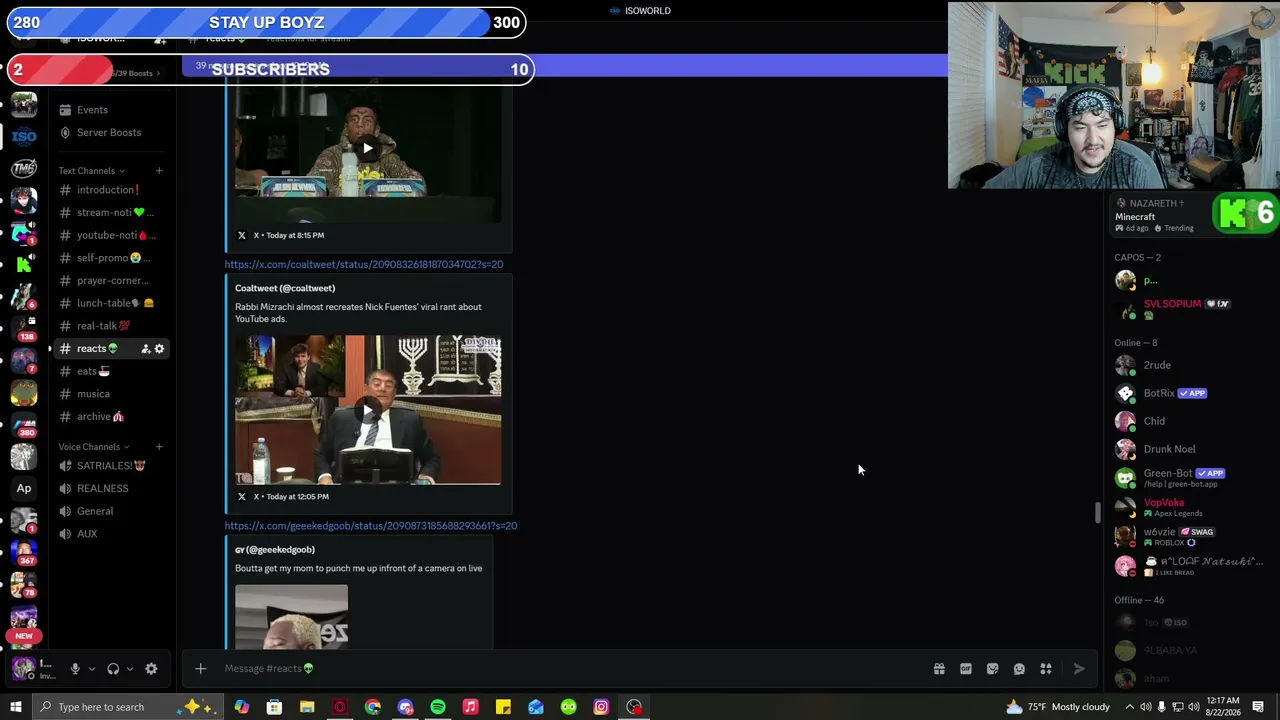This screenshot has width=1280, height=720.
Task: Open headphone output options arrow
Action: pyautogui.click(x=130, y=669)
